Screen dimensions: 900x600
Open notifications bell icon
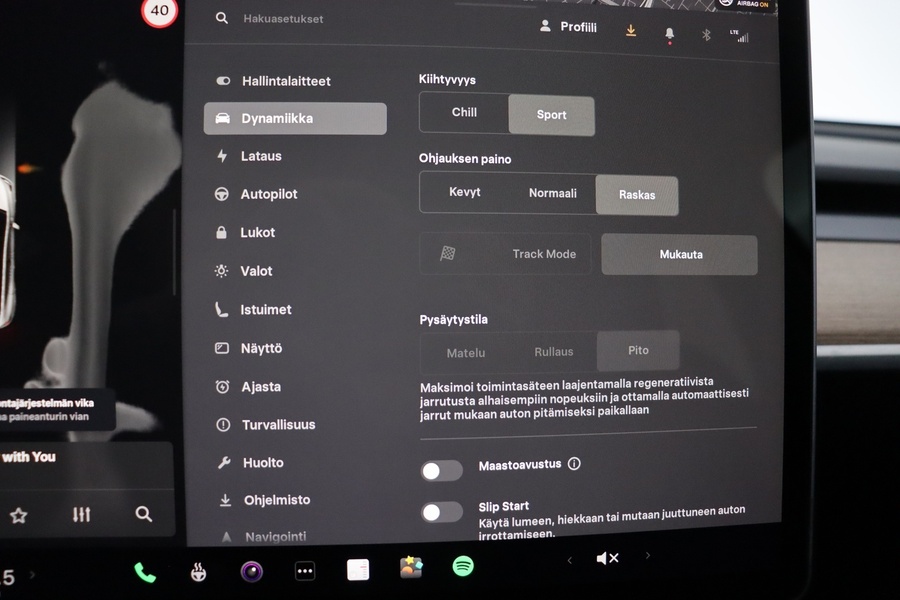669,33
